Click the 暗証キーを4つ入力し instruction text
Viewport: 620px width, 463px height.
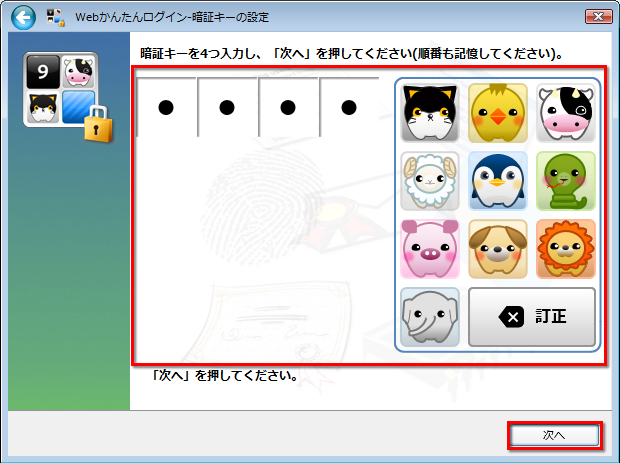click(352, 53)
